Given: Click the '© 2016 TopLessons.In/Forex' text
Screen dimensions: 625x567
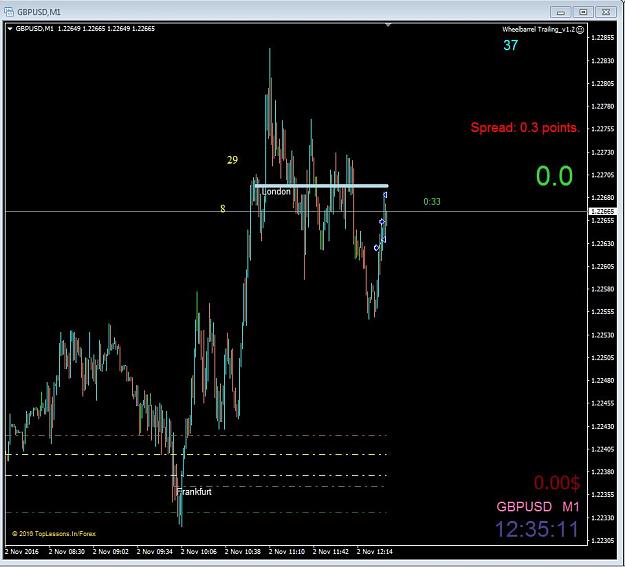Looking at the screenshot, I should [54, 534].
